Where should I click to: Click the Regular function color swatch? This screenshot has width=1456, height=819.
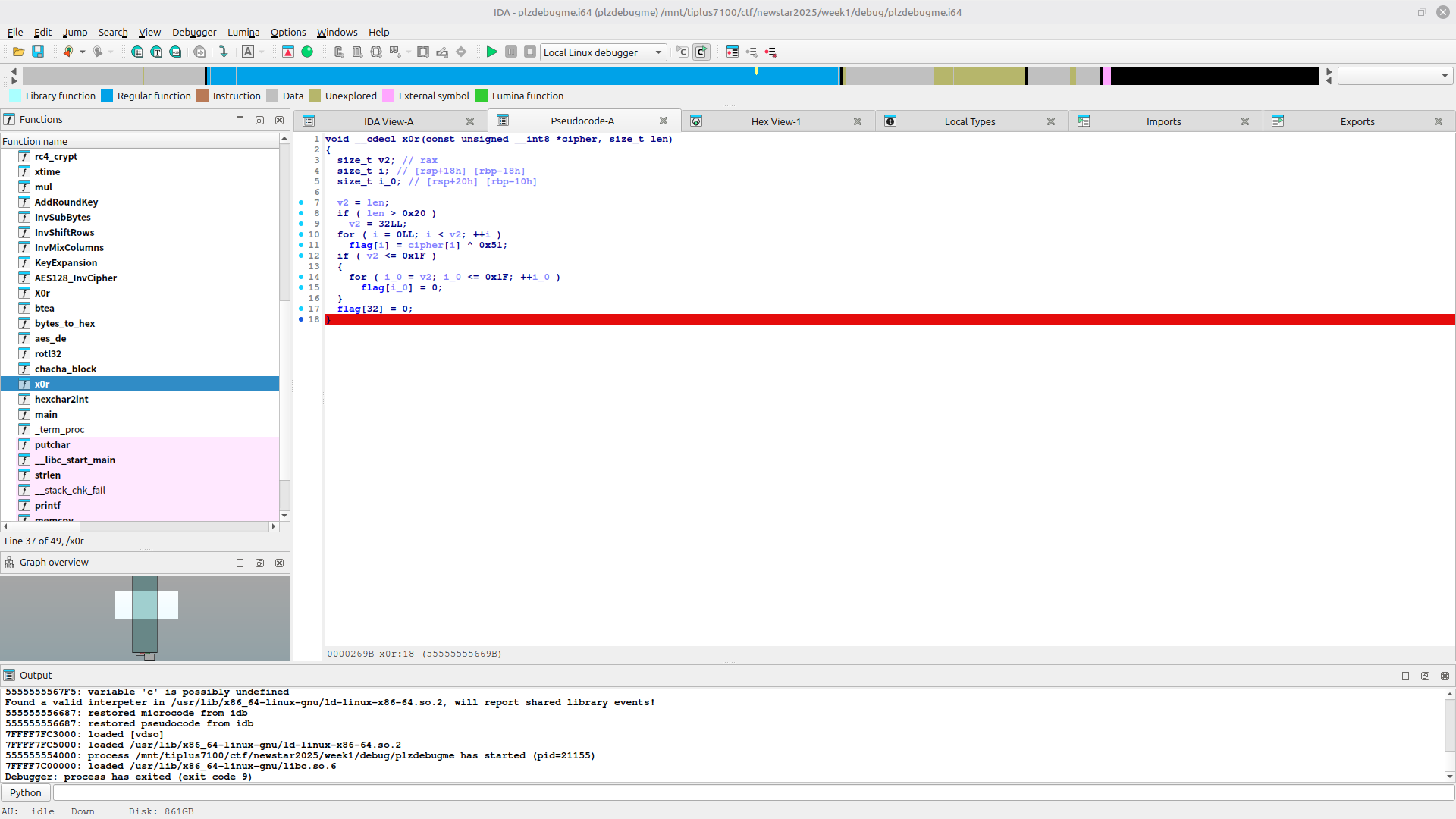click(x=107, y=96)
